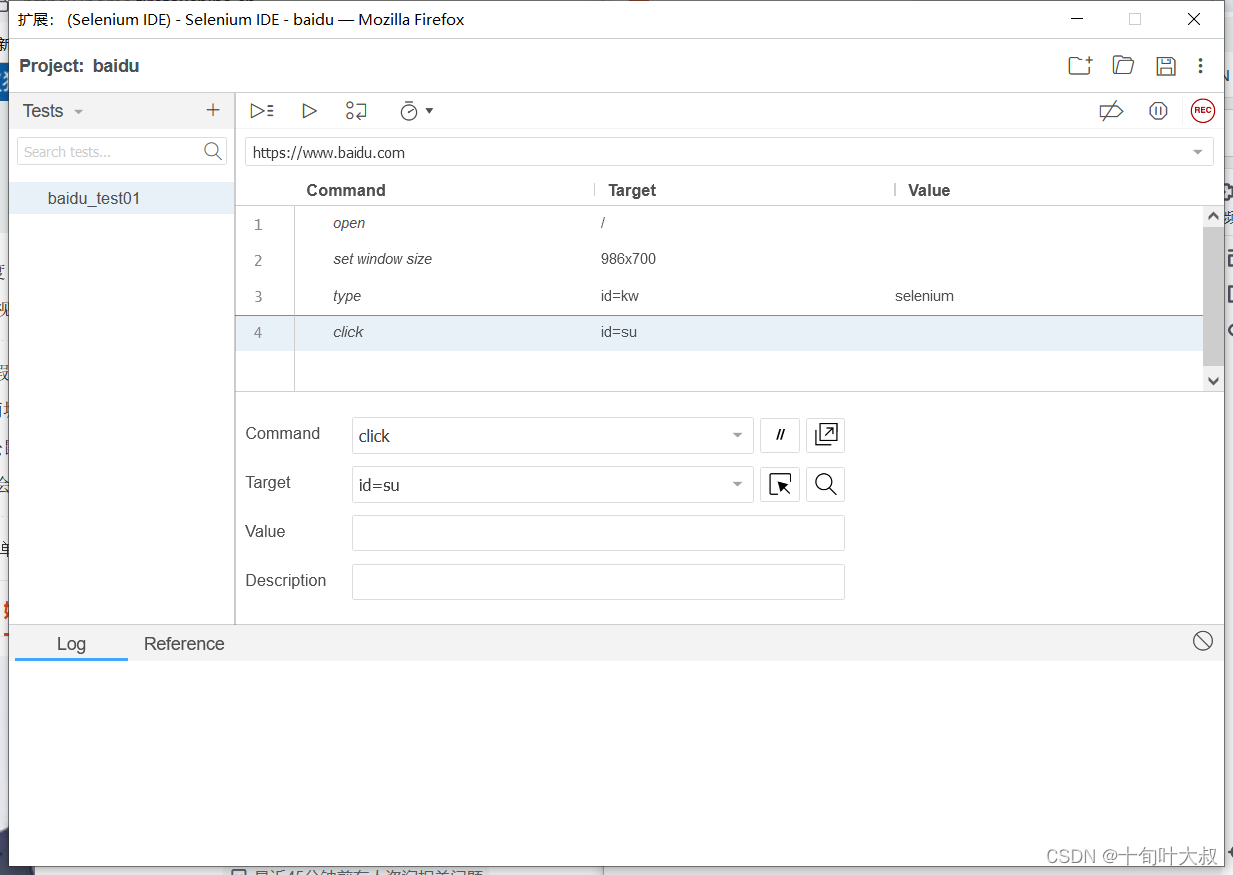1233x875 pixels.
Task: Toggle the comment-out command button
Action: (780, 435)
